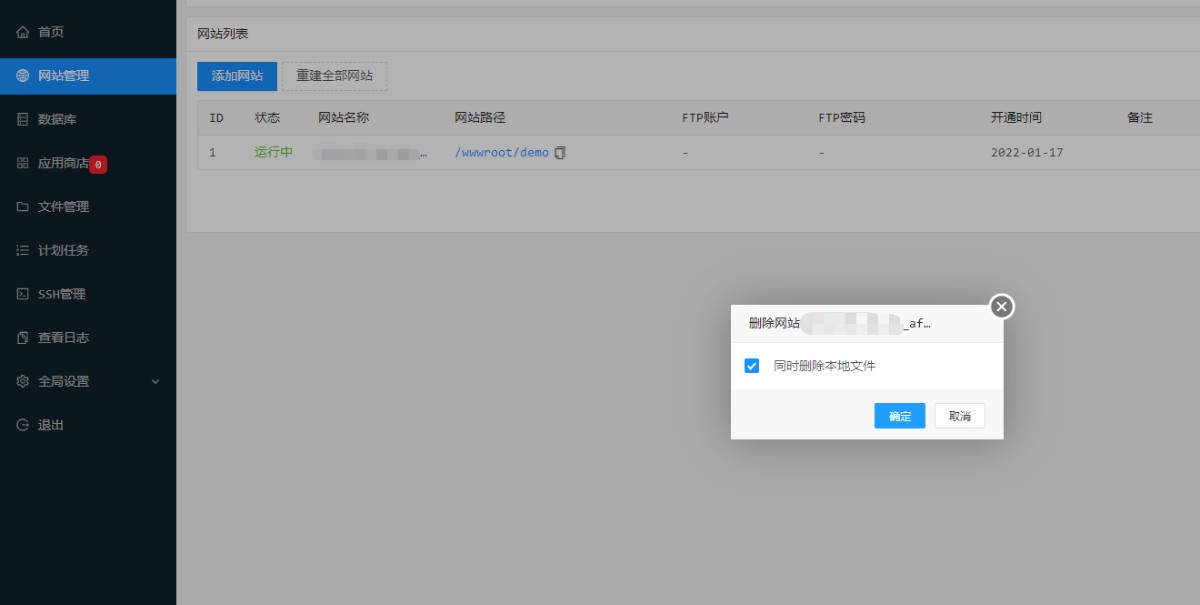The width and height of the screenshot is (1200, 605).
Task: Click the 添加网站 button
Action: pyautogui.click(x=237, y=76)
